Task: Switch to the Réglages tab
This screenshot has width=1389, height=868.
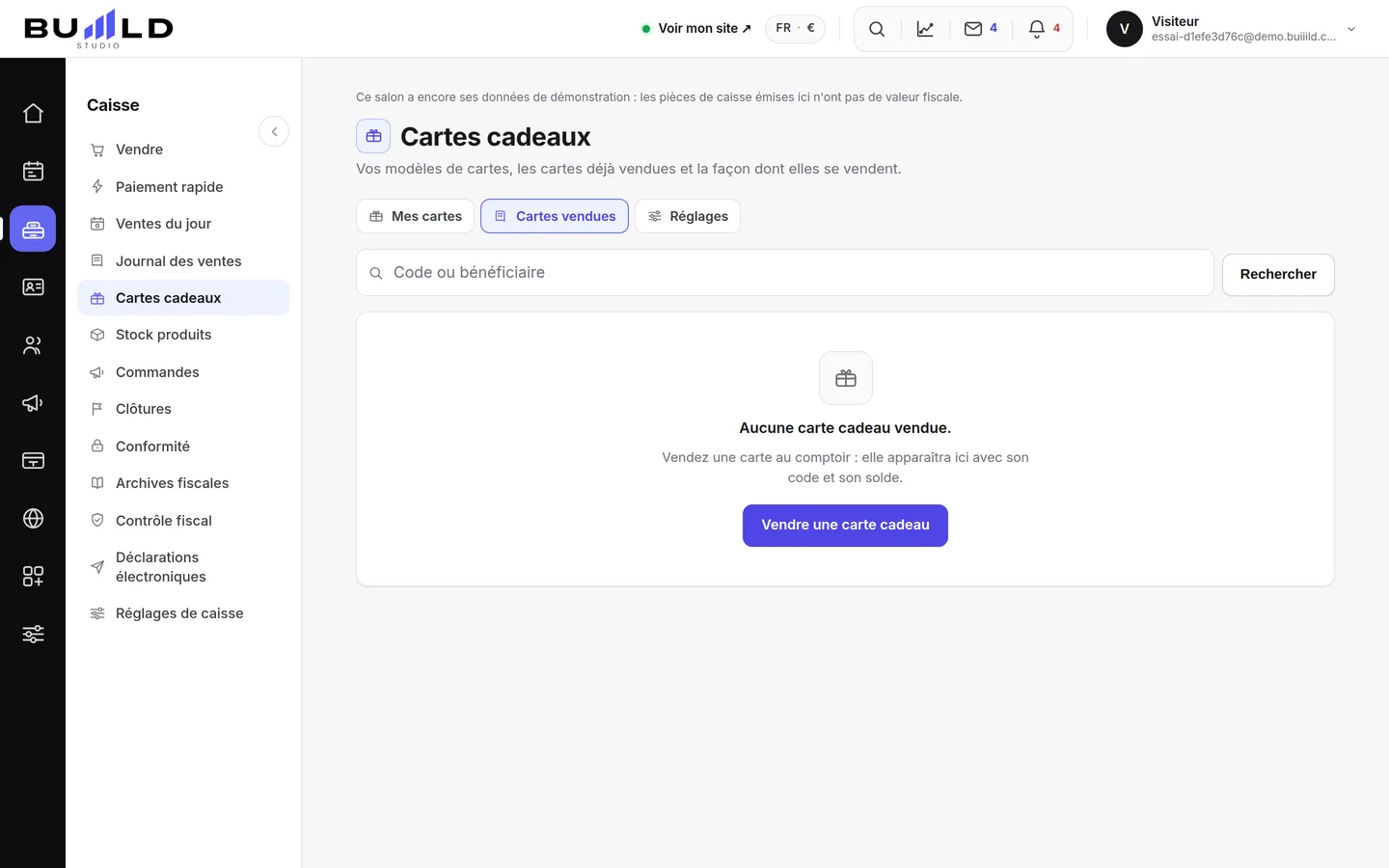Action: pyautogui.click(x=688, y=216)
